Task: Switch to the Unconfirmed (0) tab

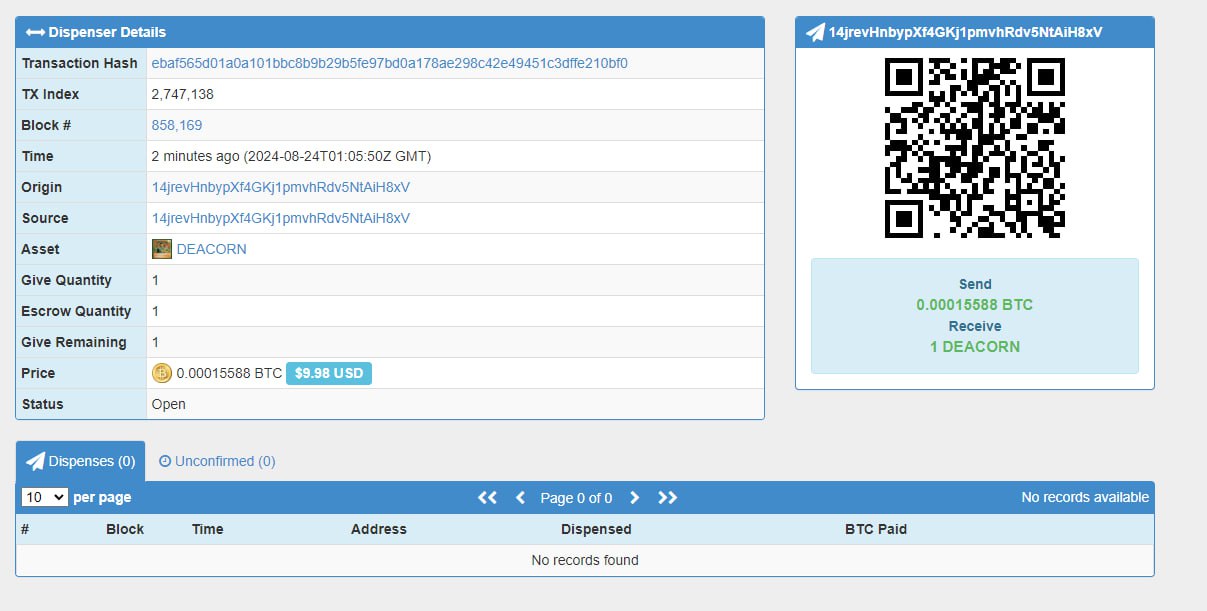Action: point(217,461)
